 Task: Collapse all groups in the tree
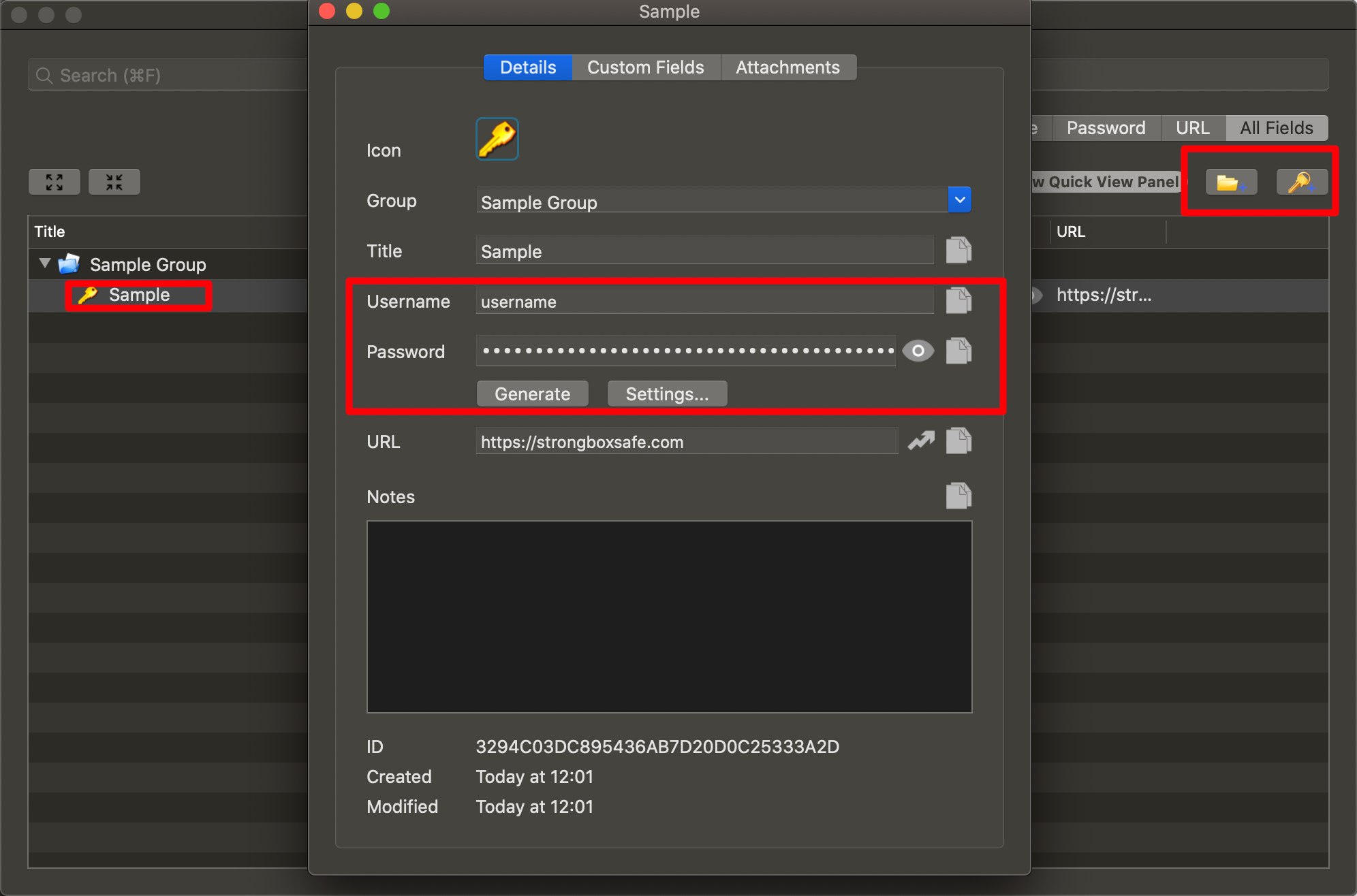[114, 182]
